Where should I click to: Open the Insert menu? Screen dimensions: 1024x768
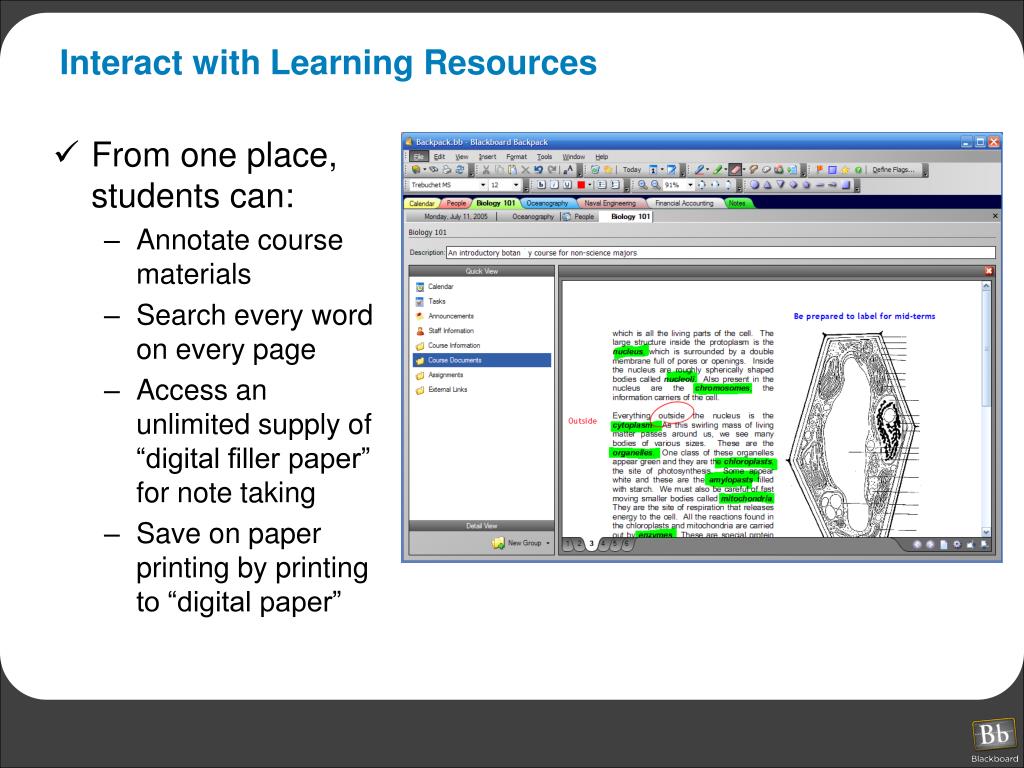[x=487, y=157]
